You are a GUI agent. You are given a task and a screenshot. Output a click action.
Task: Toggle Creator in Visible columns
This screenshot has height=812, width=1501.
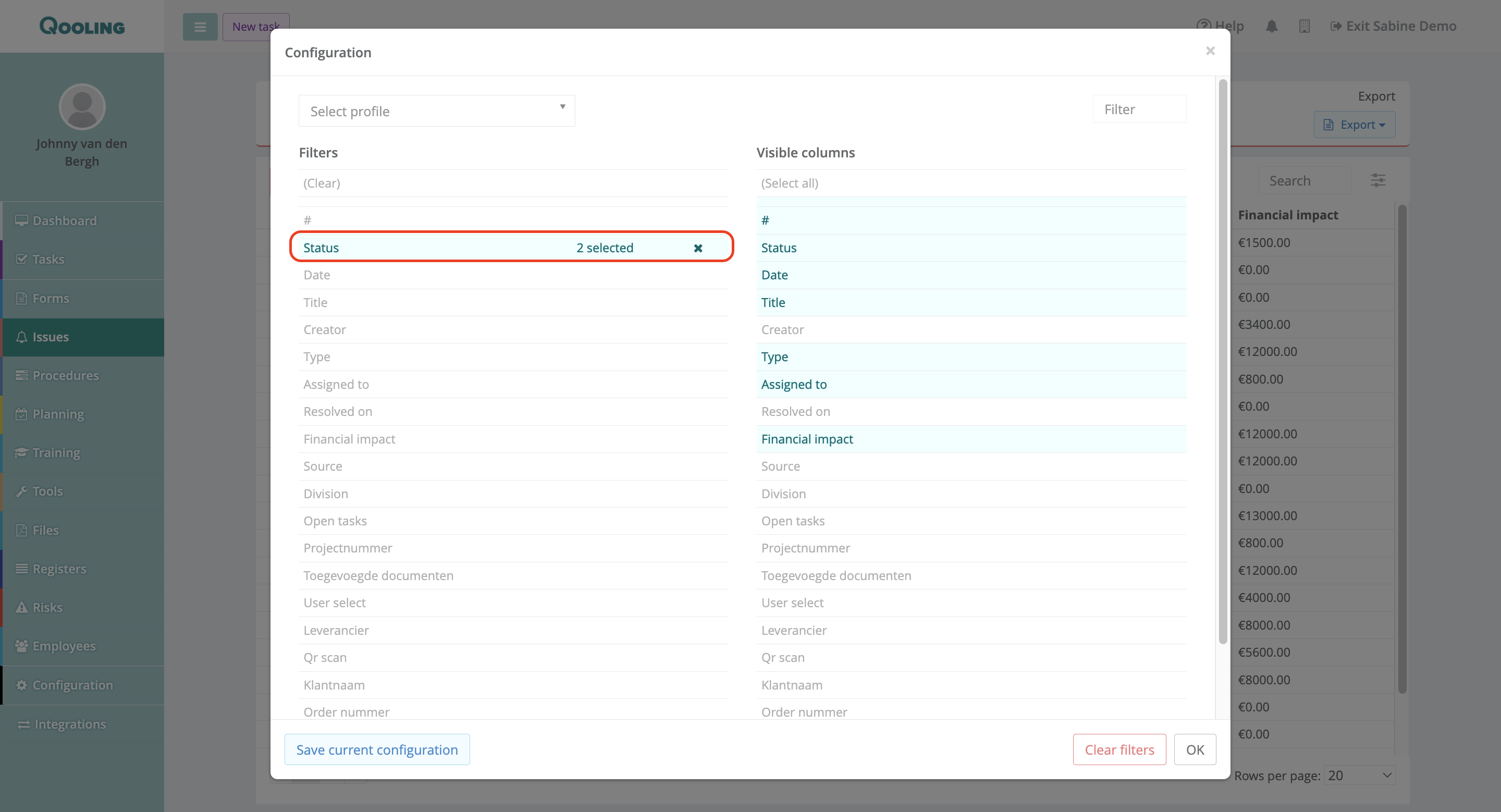pos(782,330)
